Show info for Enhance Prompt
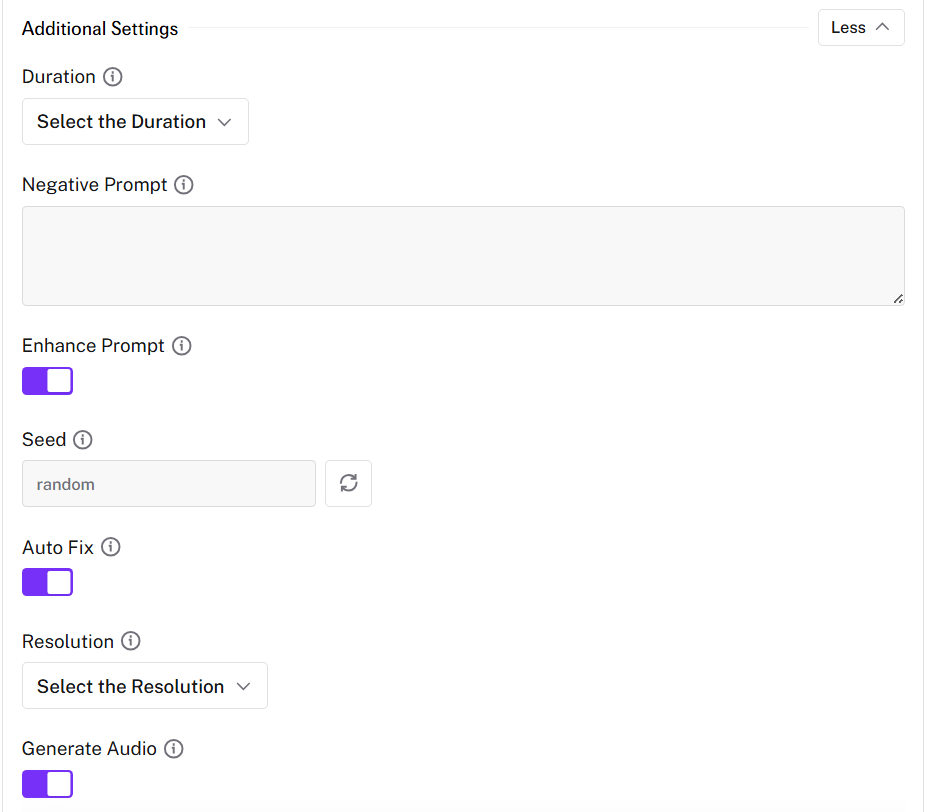 [x=181, y=346]
